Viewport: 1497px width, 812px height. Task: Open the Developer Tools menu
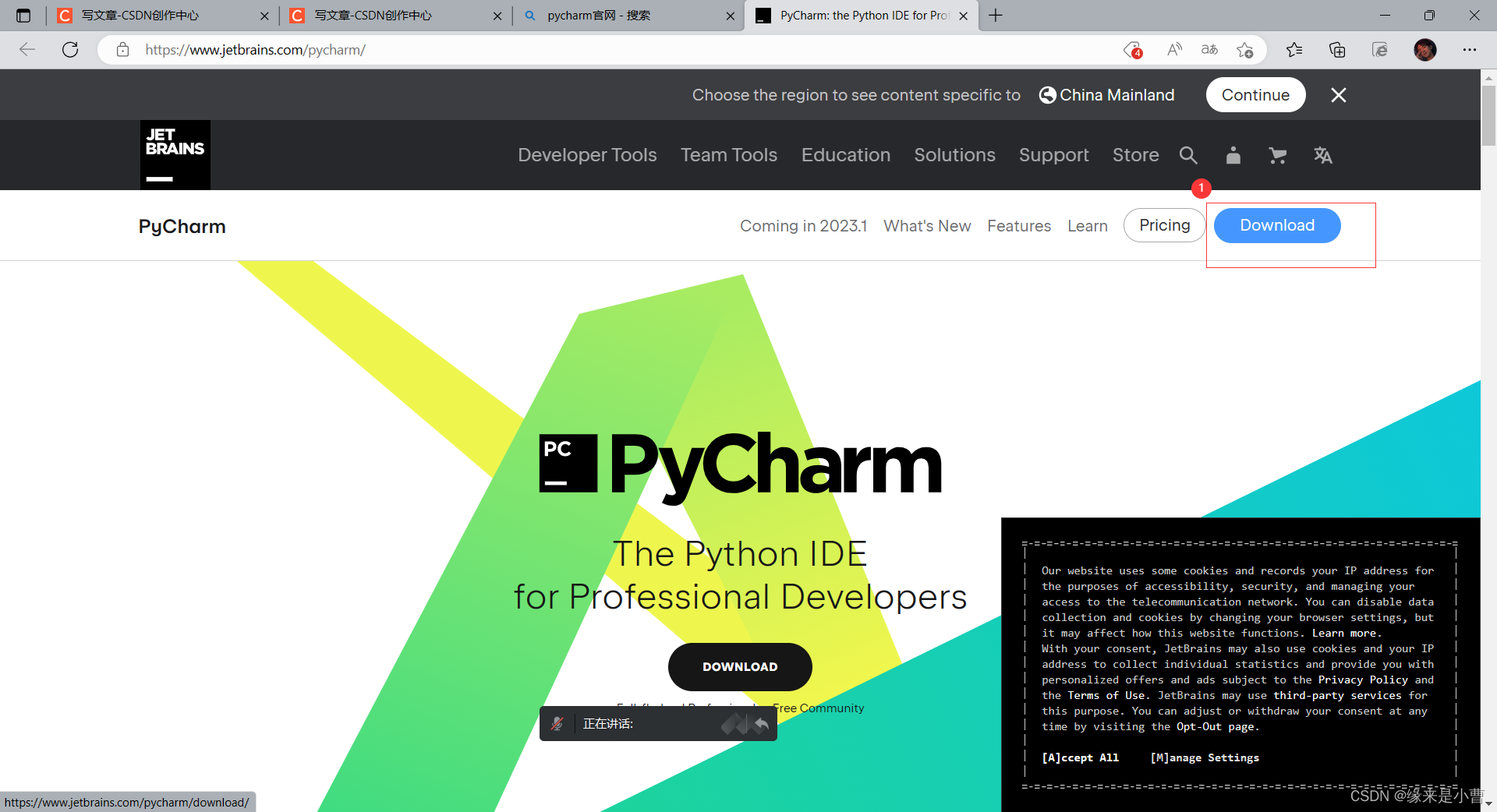tap(587, 155)
